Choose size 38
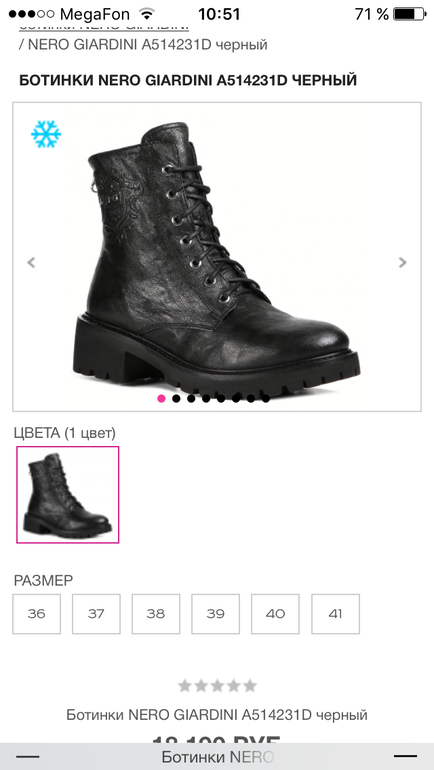Image resolution: width=434 pixels, height=770 pixels. pyautogui.click(x=156, y=614)
